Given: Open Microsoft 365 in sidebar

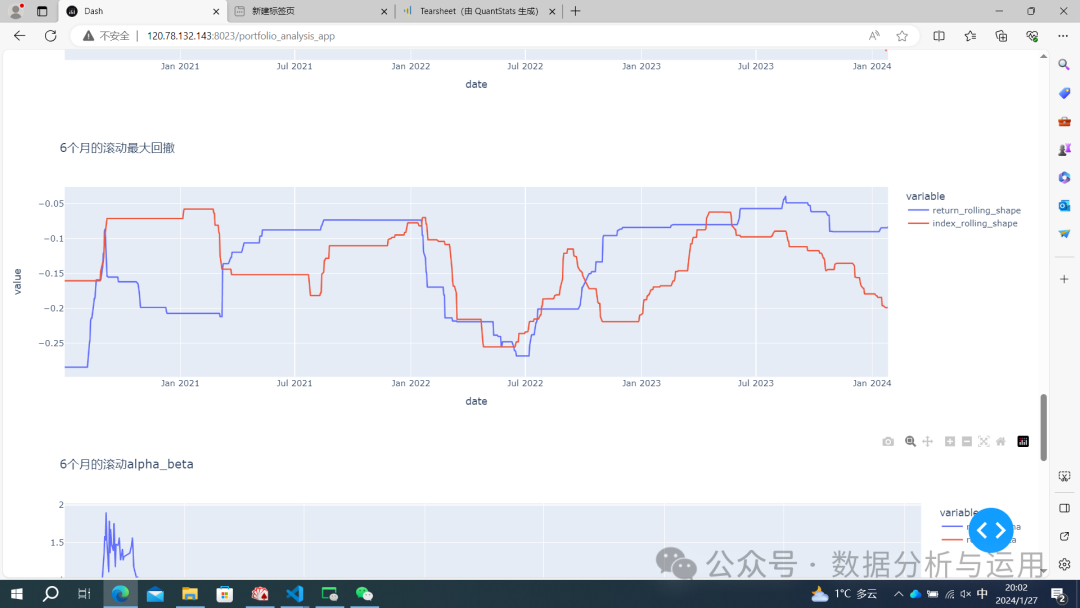Looking at the screenshot, I should [x=1064, y=178].
